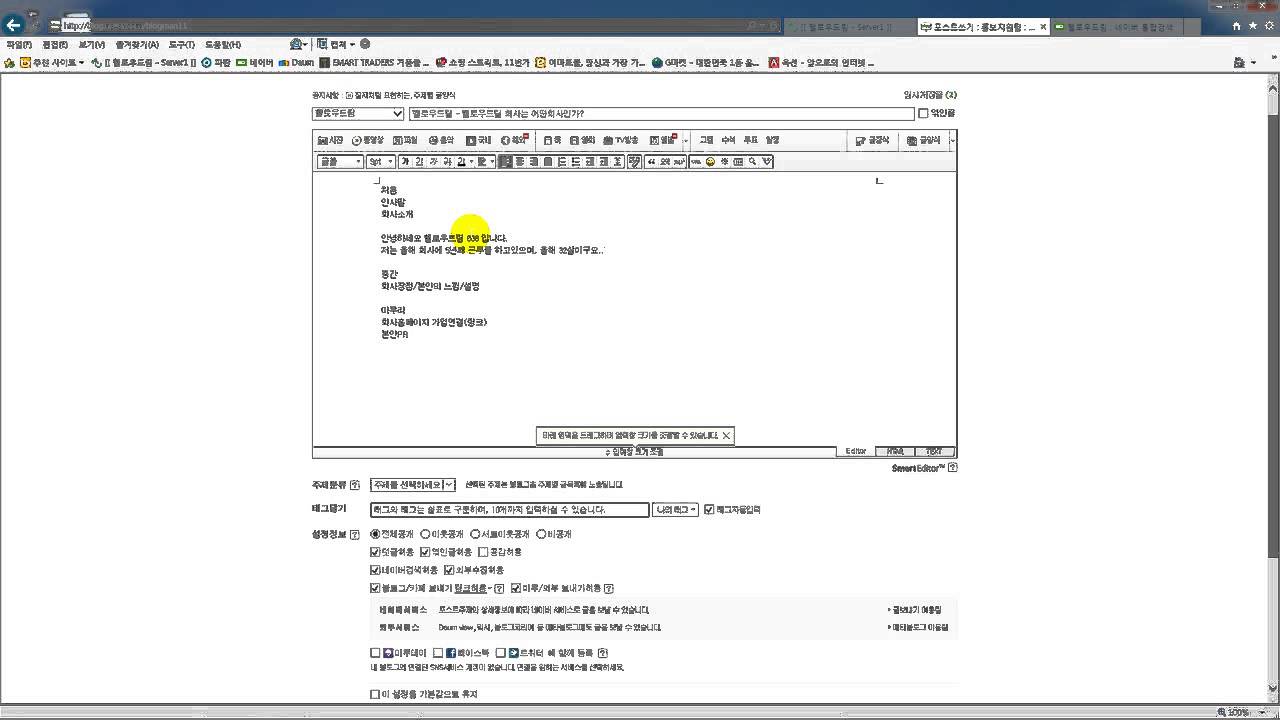Switch to the TEXT editor tab
The width and height of the screenshot is (1280, 720).
click(934, 452)
